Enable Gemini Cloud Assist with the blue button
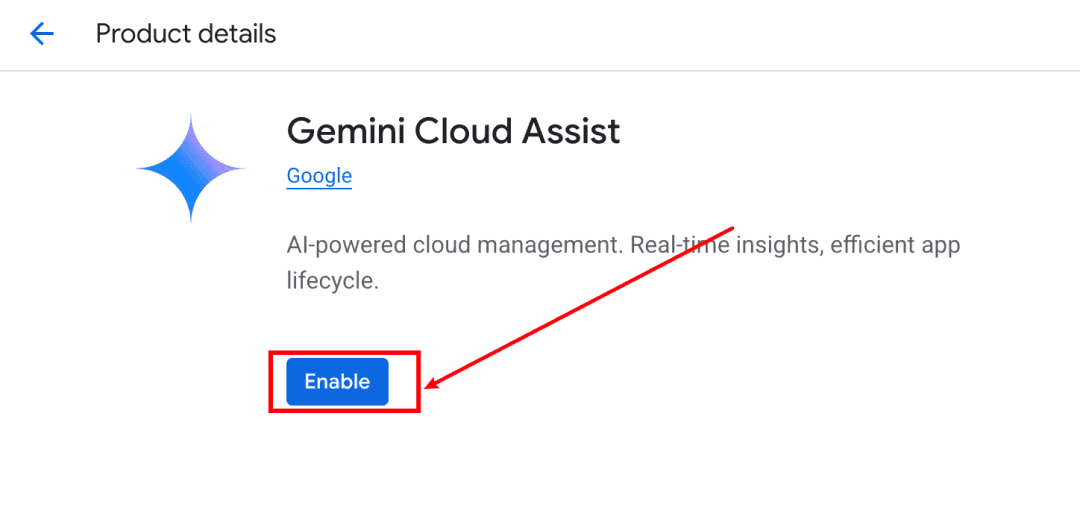This screenshot has height=507, width=1080. [x=338, y=382]
